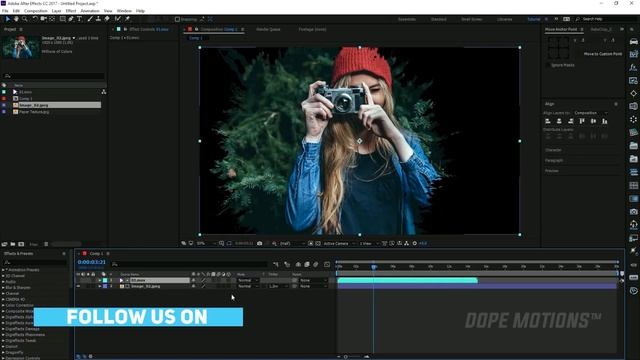The height and width of the screenshot is (360, 640).
Task: Take a snapshot with the camera icon
Action: (260, 243)
